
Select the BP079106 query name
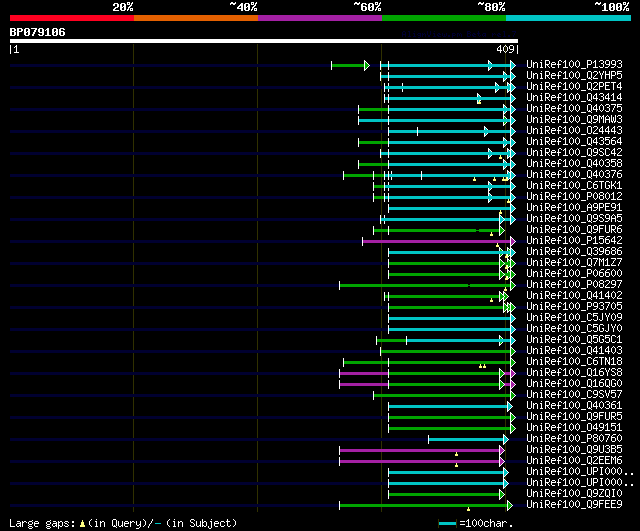[x=38, y=32]
